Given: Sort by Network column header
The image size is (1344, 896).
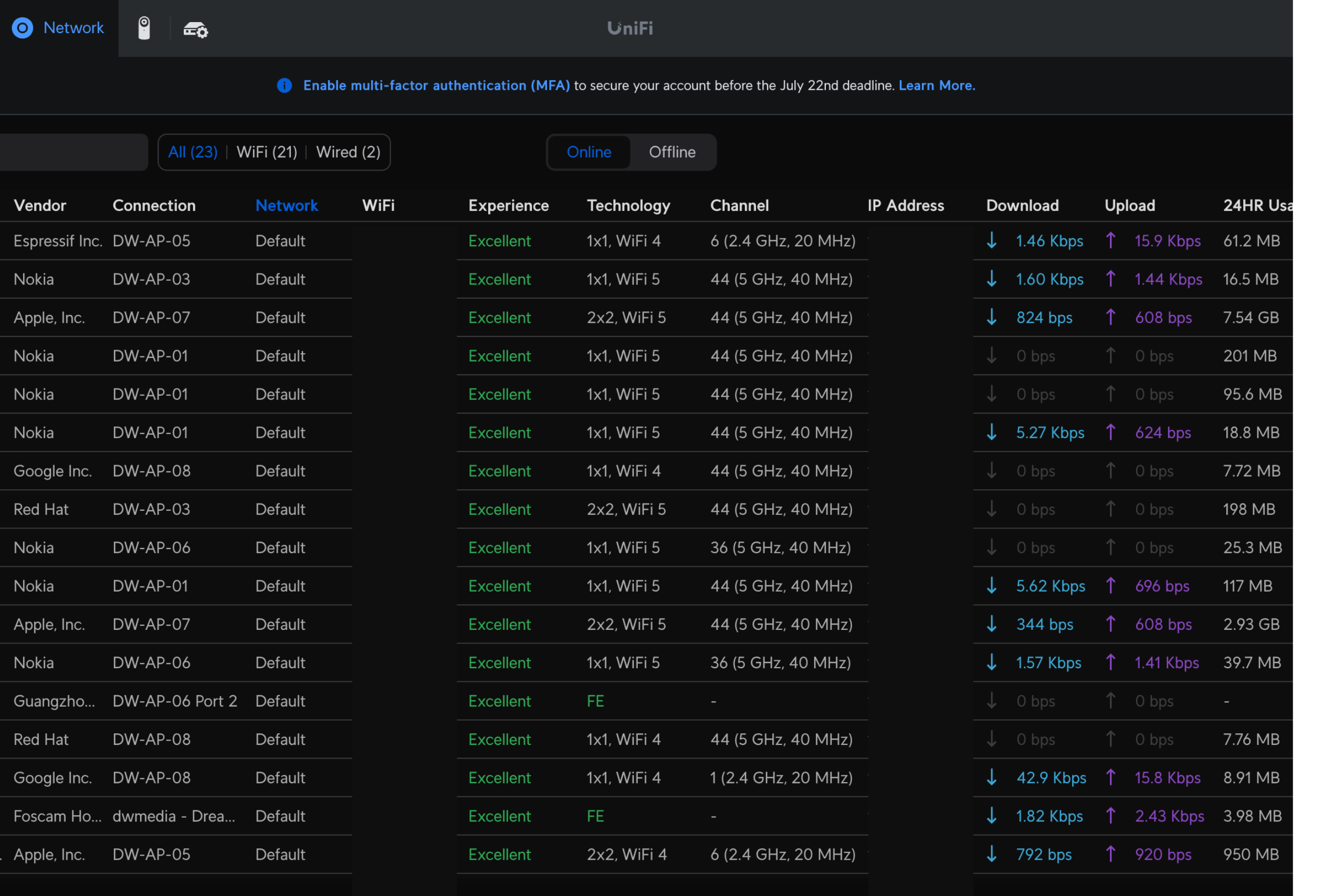Looking at the screenshot, I should click(286, 205).
